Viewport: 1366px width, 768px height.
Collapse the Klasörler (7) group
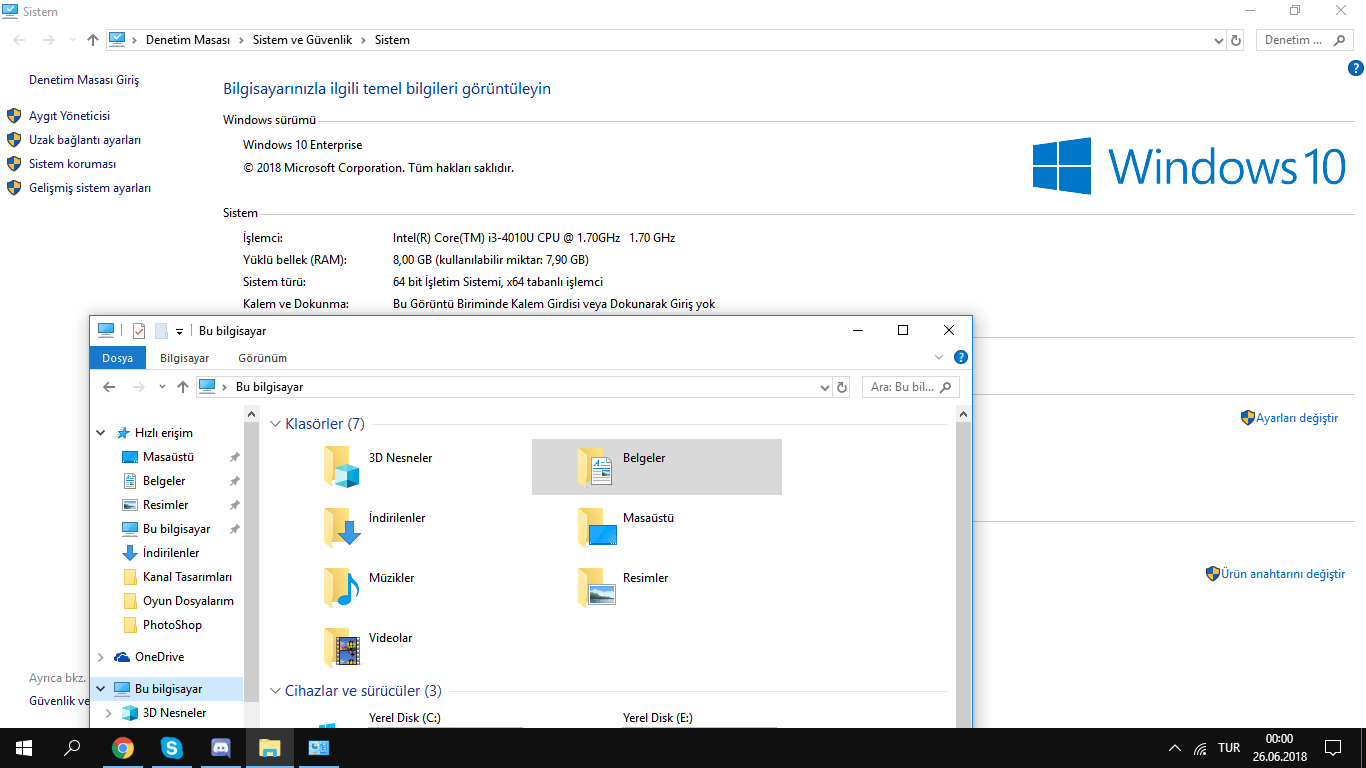point(276,424)
